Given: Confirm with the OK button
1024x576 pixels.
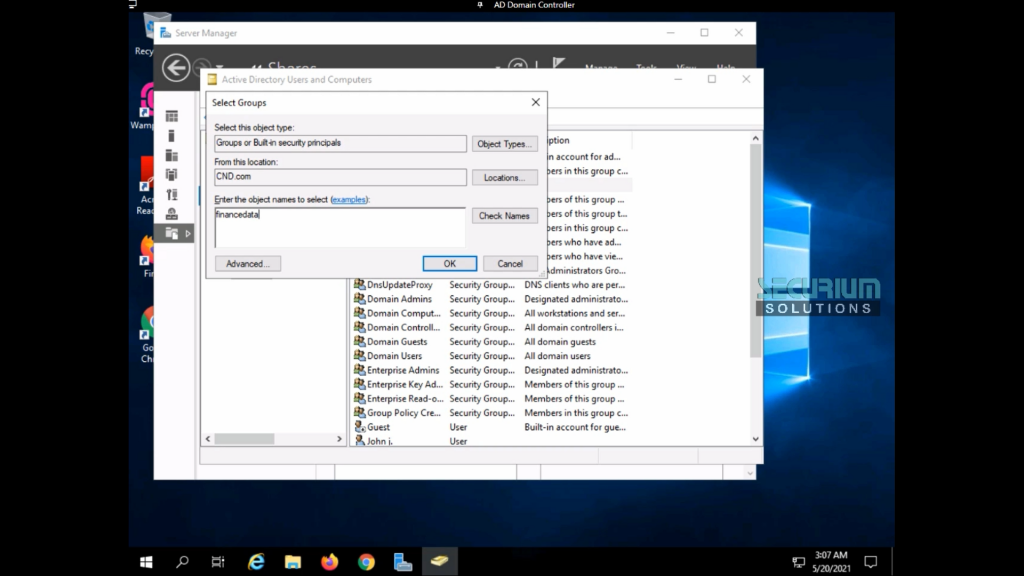Looking at the screenshot, I should tap(449, 264).
